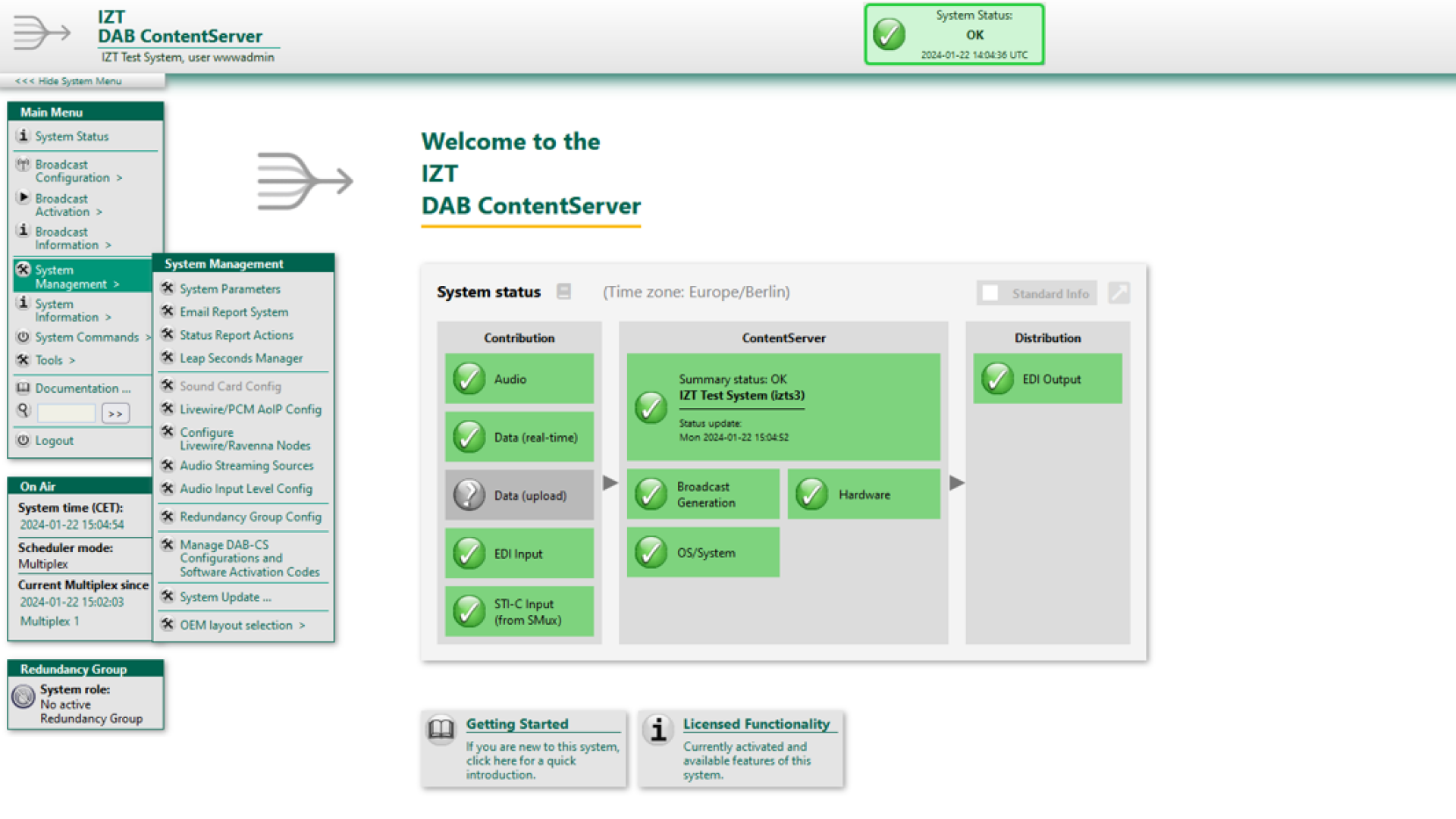1456x819 pixels.
Task: Open the Getting Started link
Action: point(517,723)
